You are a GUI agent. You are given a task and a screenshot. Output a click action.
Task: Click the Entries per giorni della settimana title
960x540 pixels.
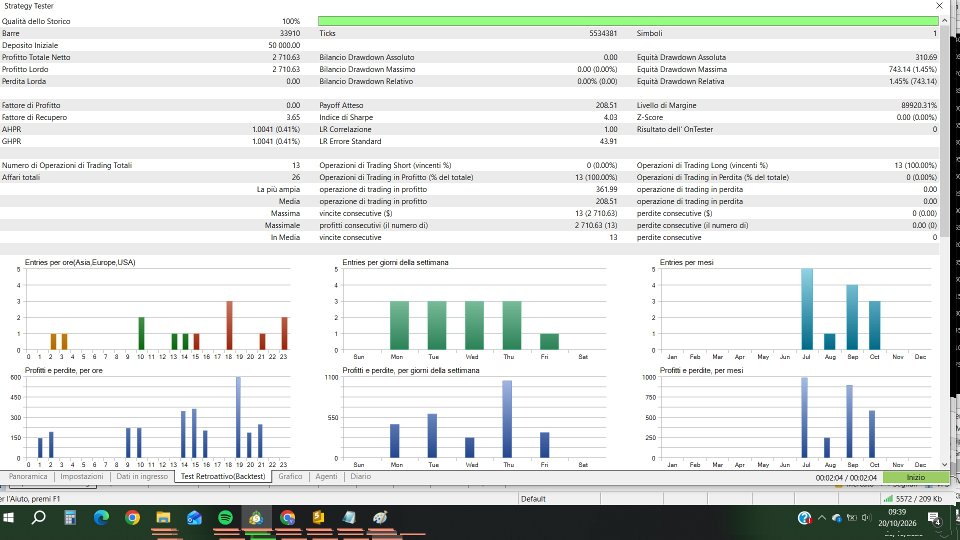(396, 262)
